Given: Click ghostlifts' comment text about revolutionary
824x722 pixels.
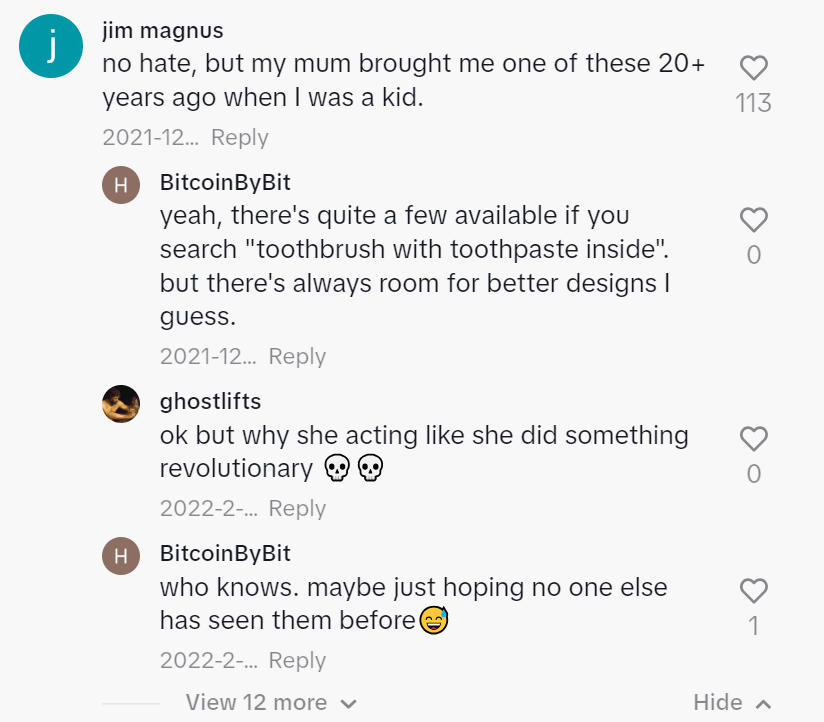Looking at the screenshot, I should pos(424,452).
